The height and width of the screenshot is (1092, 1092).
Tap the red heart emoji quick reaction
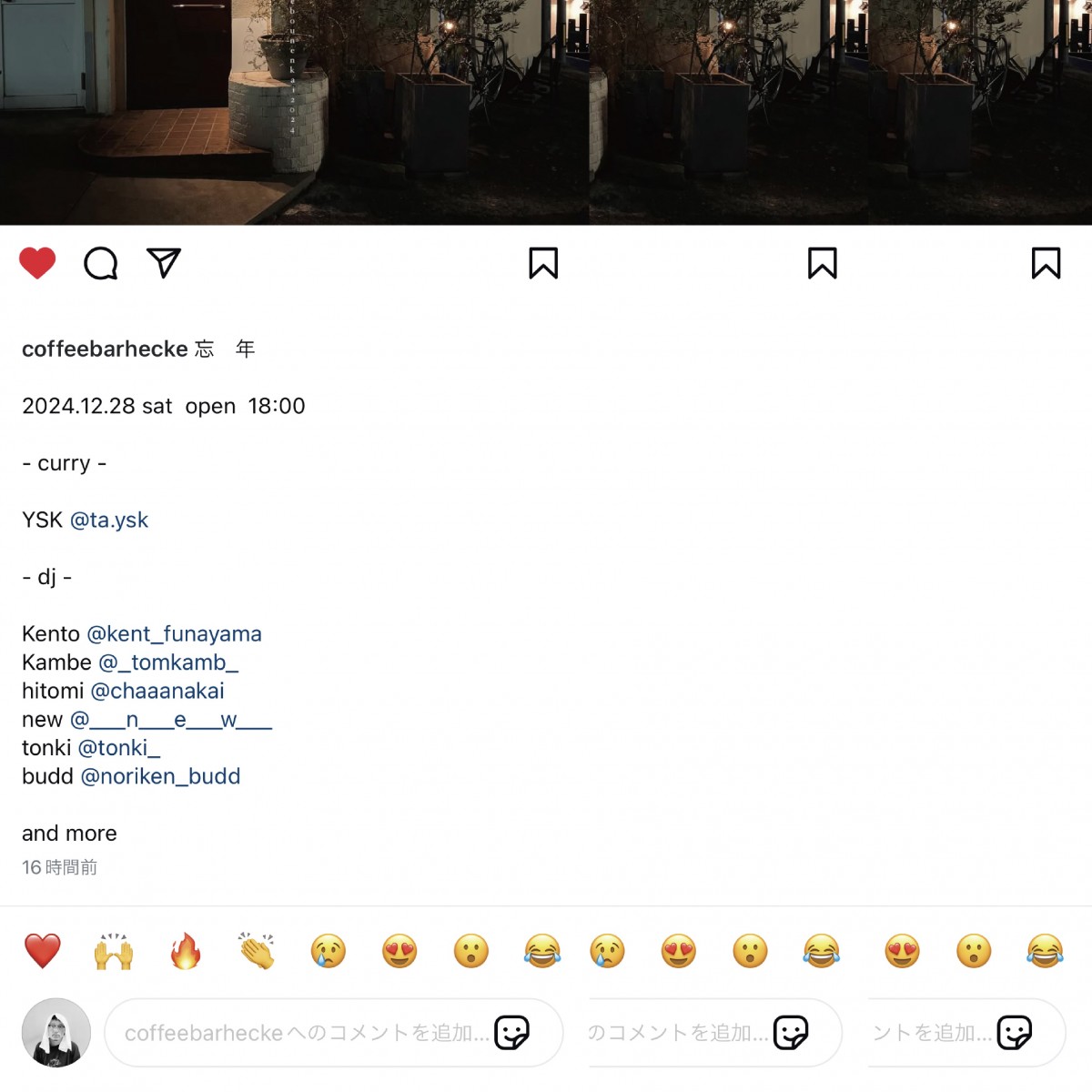(42, 951)
